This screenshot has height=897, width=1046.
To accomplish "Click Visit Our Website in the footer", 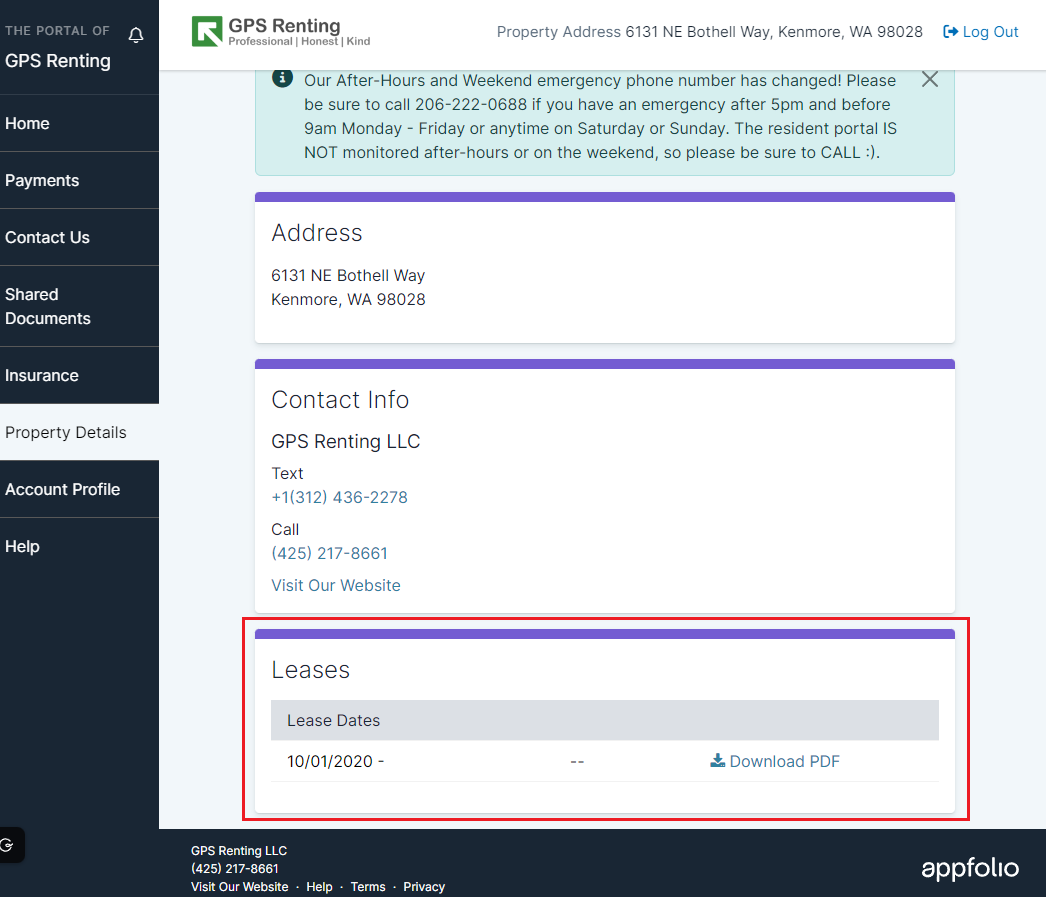I will [239, 887].
